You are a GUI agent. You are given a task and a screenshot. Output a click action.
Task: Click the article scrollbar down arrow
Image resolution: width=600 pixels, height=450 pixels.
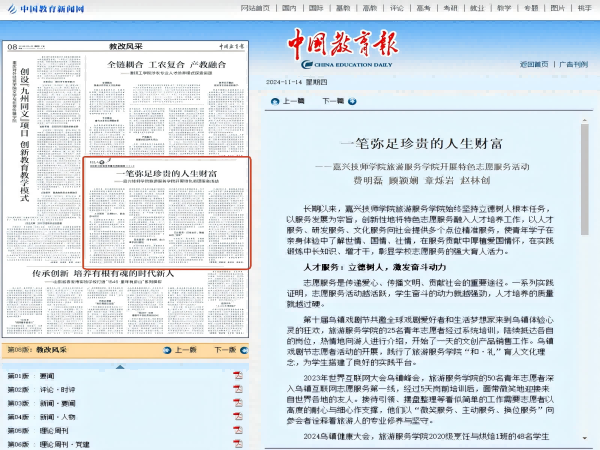pos(584,438)
